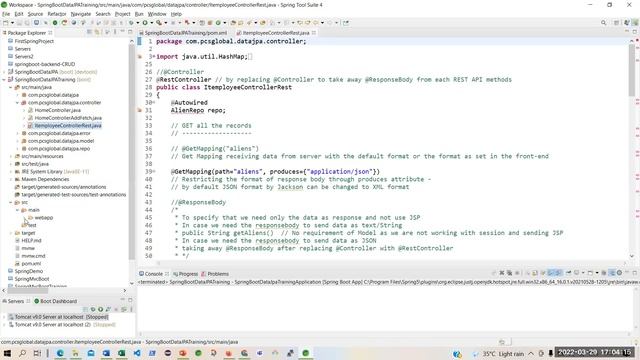The image size is (640, 360).
Task: Click the Console settings gear icon
Action: (619, 273)
